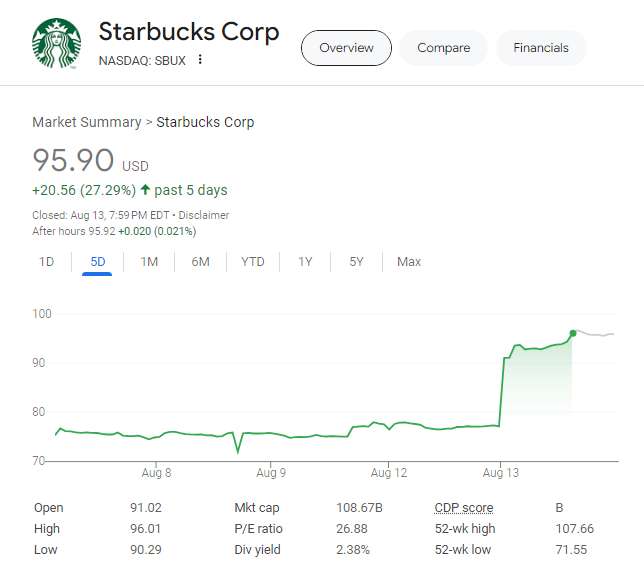The width and height of the screenshot is (644, 573).
Task: Select the 5D time range
Action: point(98,262)
